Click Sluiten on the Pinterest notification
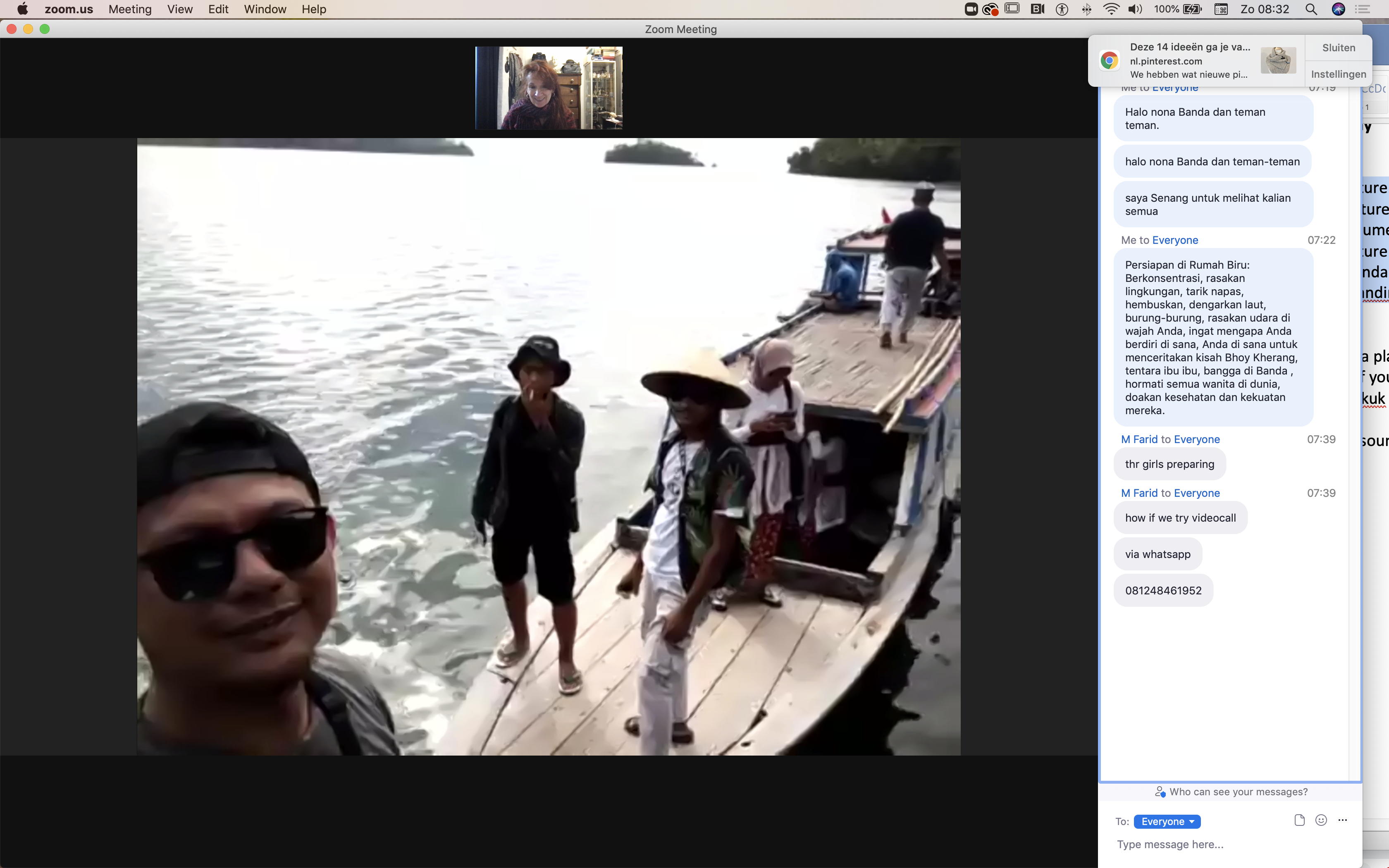Viewport: 1389px width, 868px height. [1338, 48]
